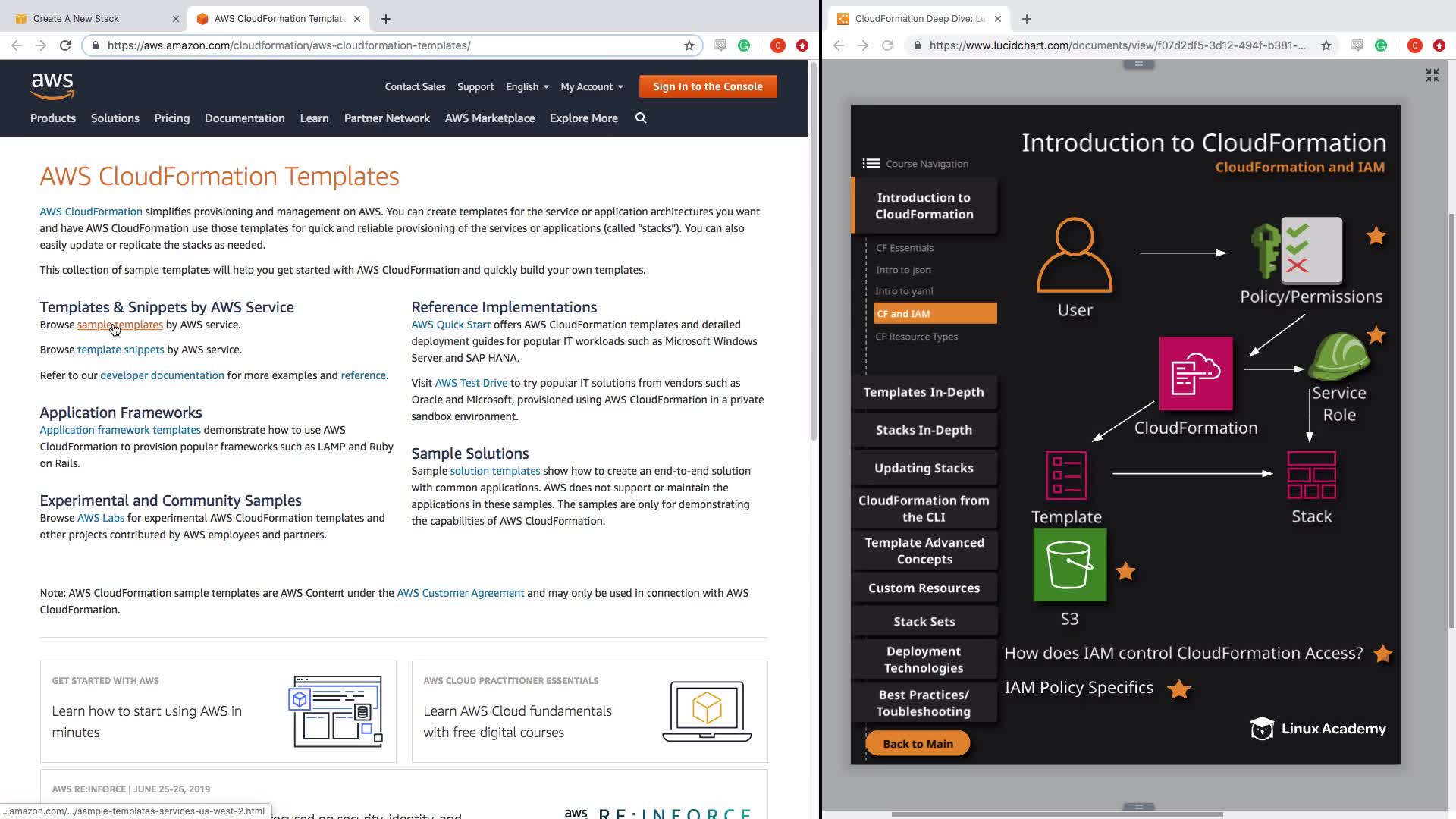This screenshot has height=819, width=1456.
Task: Click the AWS page vertical scrollbar
Action: coord(813,250)
